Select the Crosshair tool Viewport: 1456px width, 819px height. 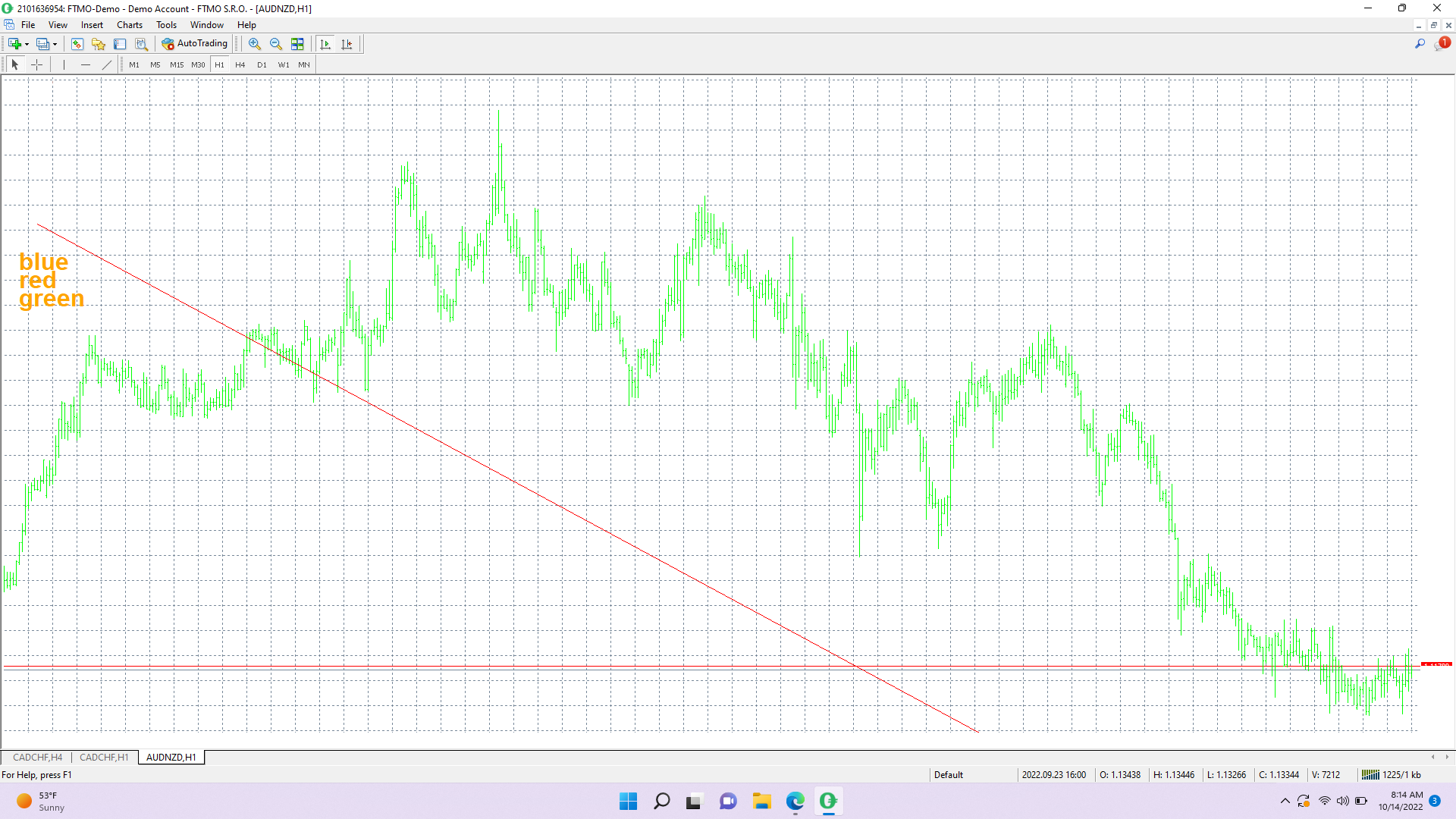click(x=36, y=64)
